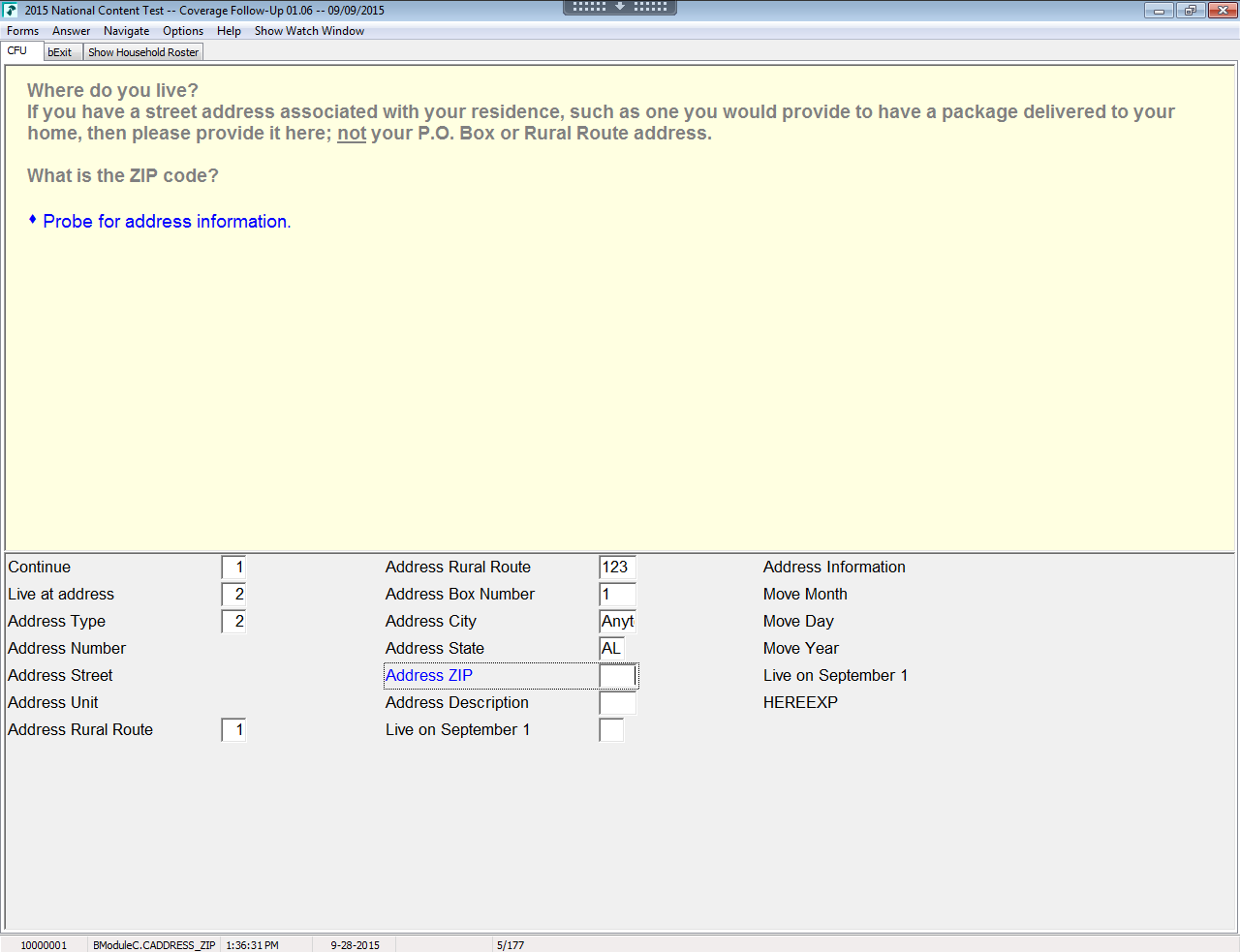Screen dimensions: 1240x952
Task: Click right-column Live on September 1 label
Action: click(835, 676)
